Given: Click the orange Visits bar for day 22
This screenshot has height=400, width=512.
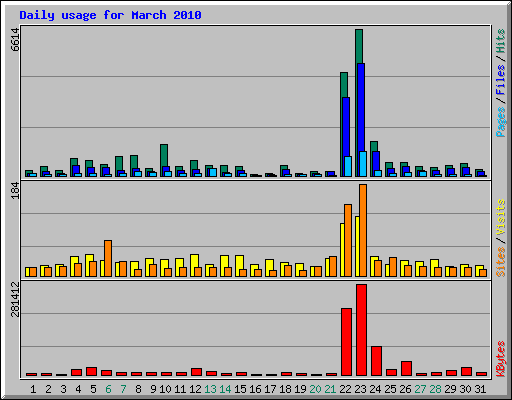Looking at the screenshot, I should [x=348, y=240].
